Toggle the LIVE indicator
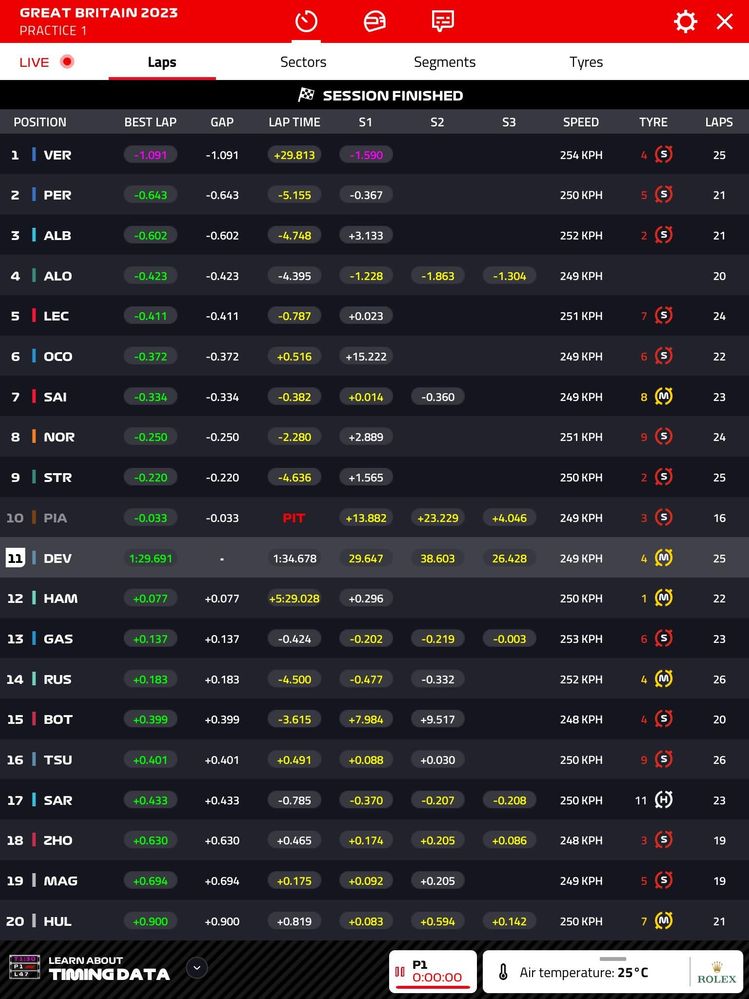749x999 pixels. click(x=46, y=62)
